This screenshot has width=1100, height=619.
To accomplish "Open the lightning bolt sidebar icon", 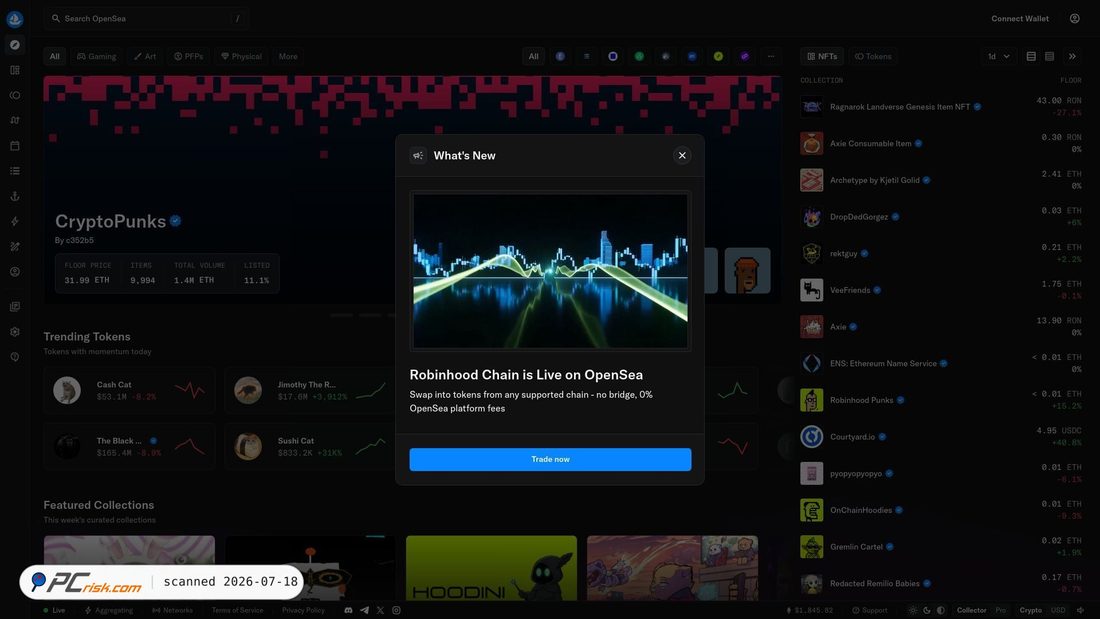I will click(15, 222).
